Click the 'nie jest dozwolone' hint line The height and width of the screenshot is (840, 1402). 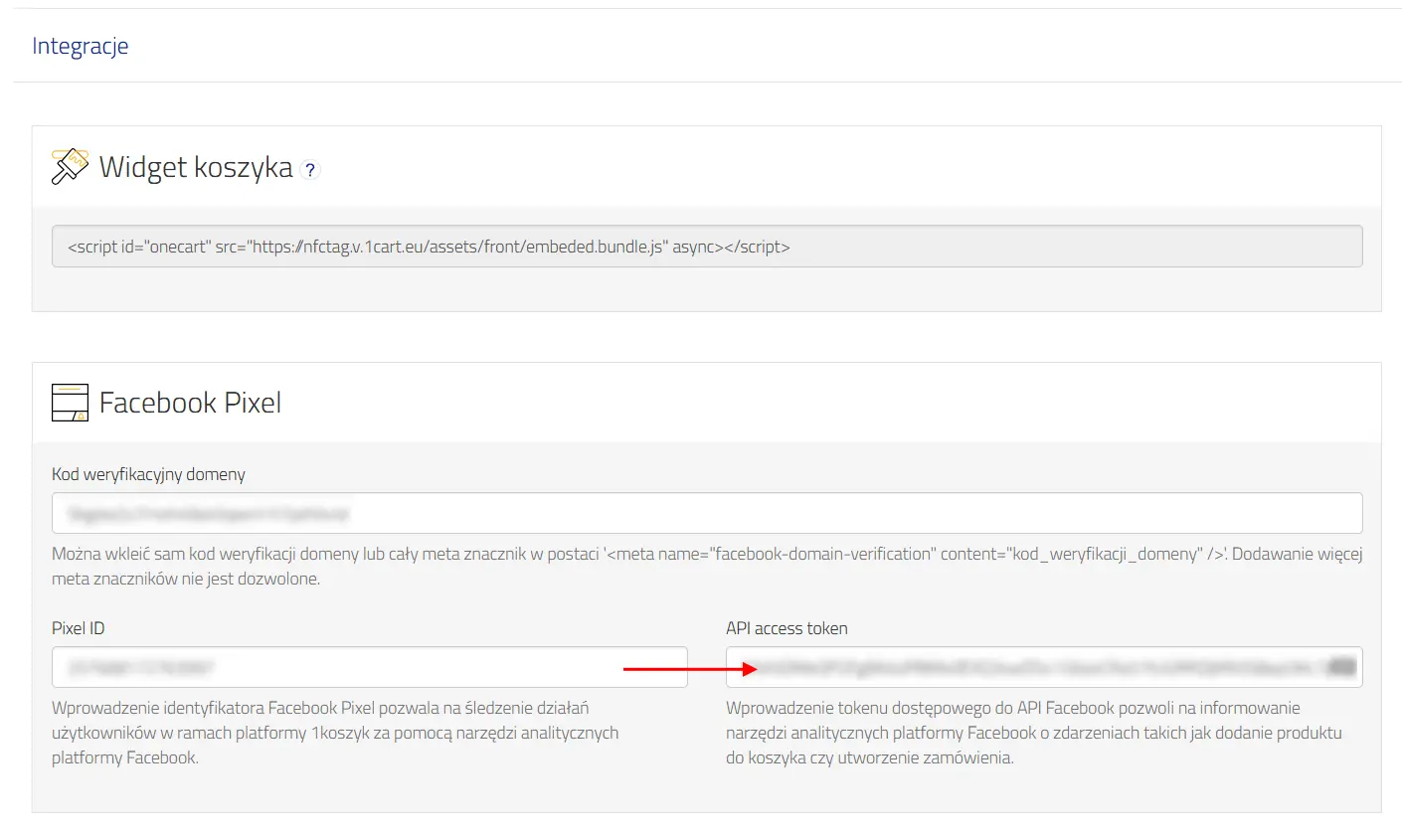tap(186, 579)
